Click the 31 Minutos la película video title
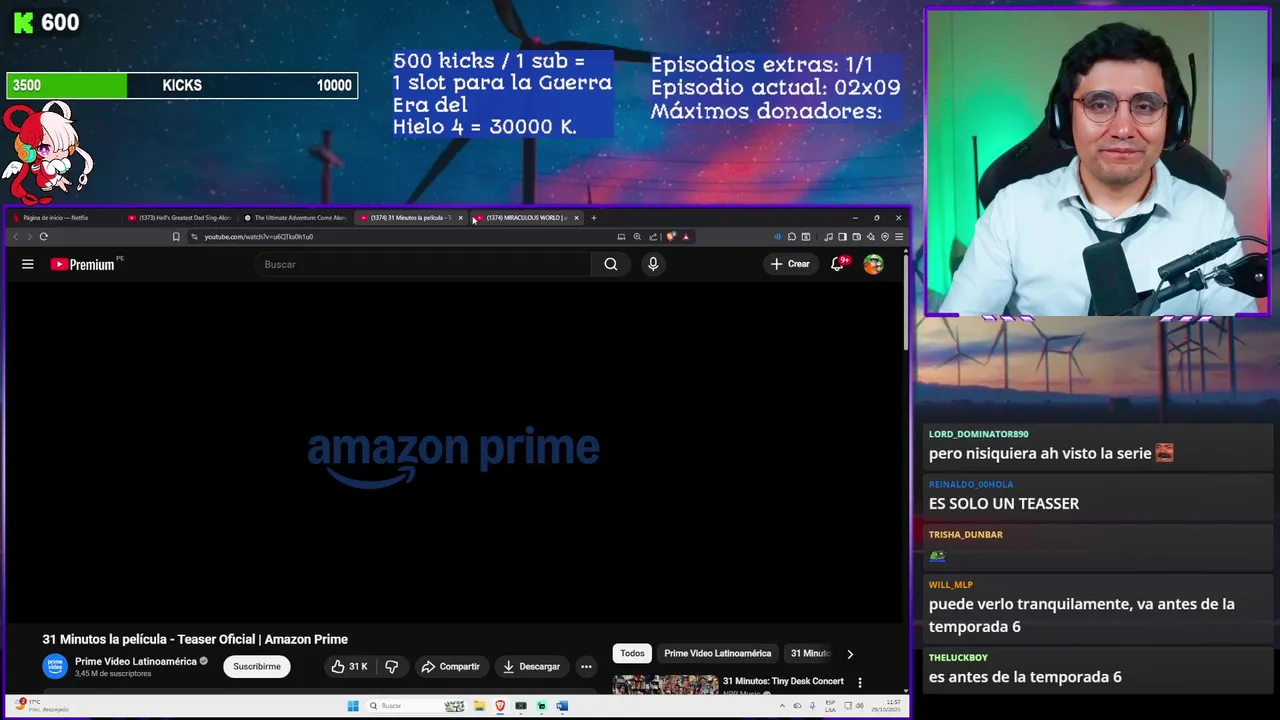The image size is (1280, 720). [195, 639]
